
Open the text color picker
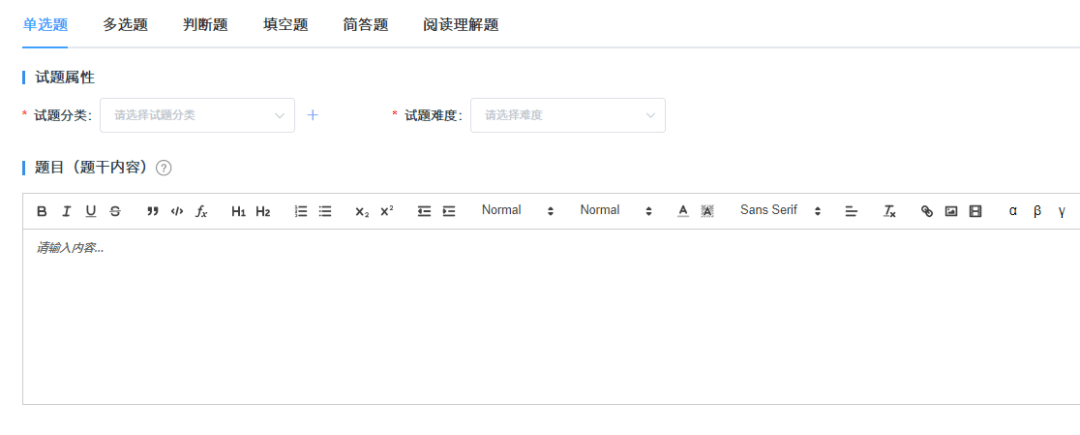tap(683, 211)
